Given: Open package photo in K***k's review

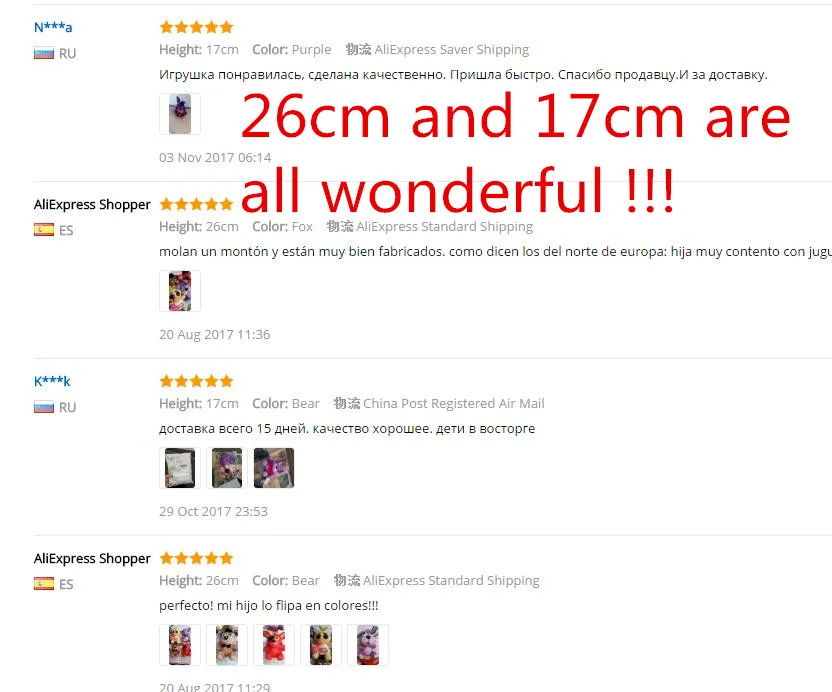Looking at the screenshot, I should (x=180, y=468).
